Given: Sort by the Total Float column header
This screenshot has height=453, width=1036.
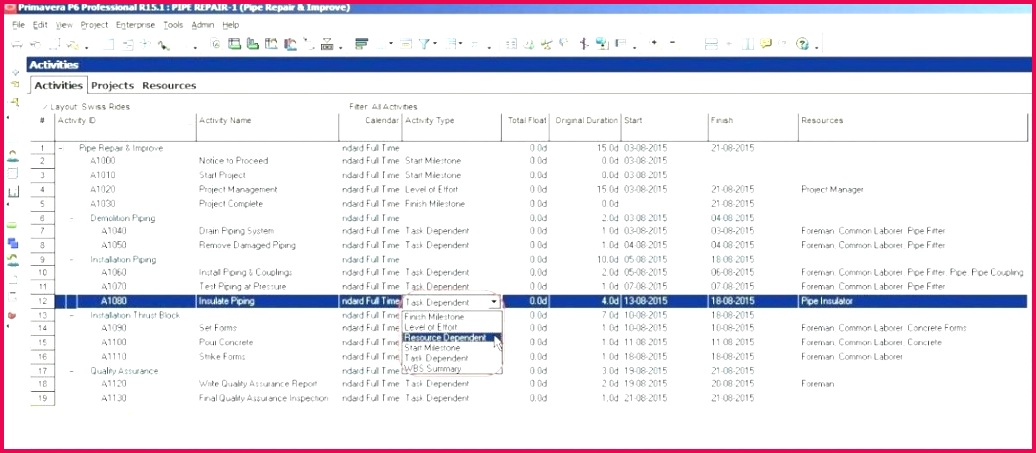Looking at the screenshot, I should [526, 120].
